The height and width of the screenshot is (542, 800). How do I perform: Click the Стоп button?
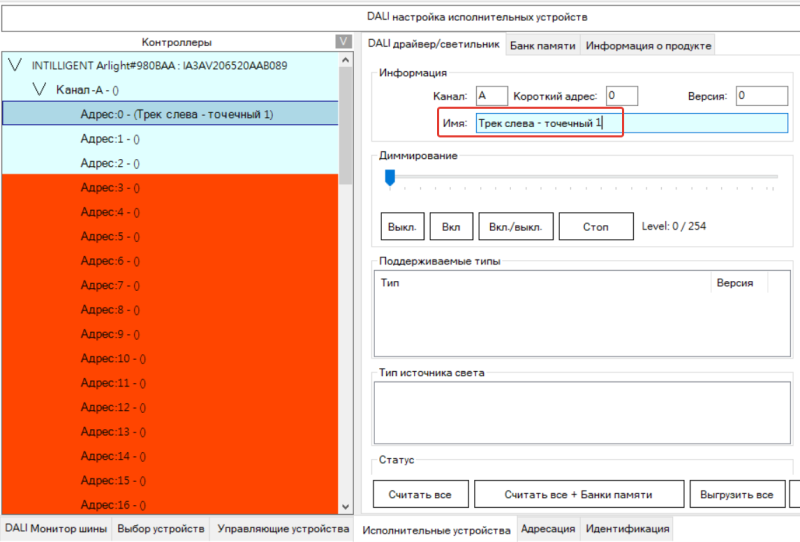pyautogui.click(x=596, y=227)
